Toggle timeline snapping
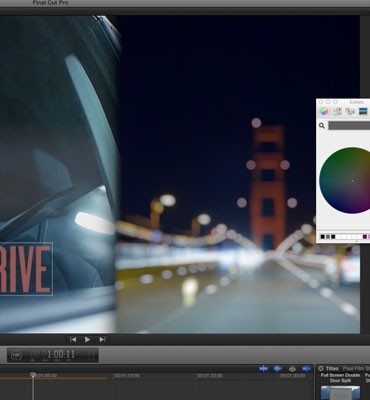The width and height of the screenshot is (370, 400). [x=306, y=369]
